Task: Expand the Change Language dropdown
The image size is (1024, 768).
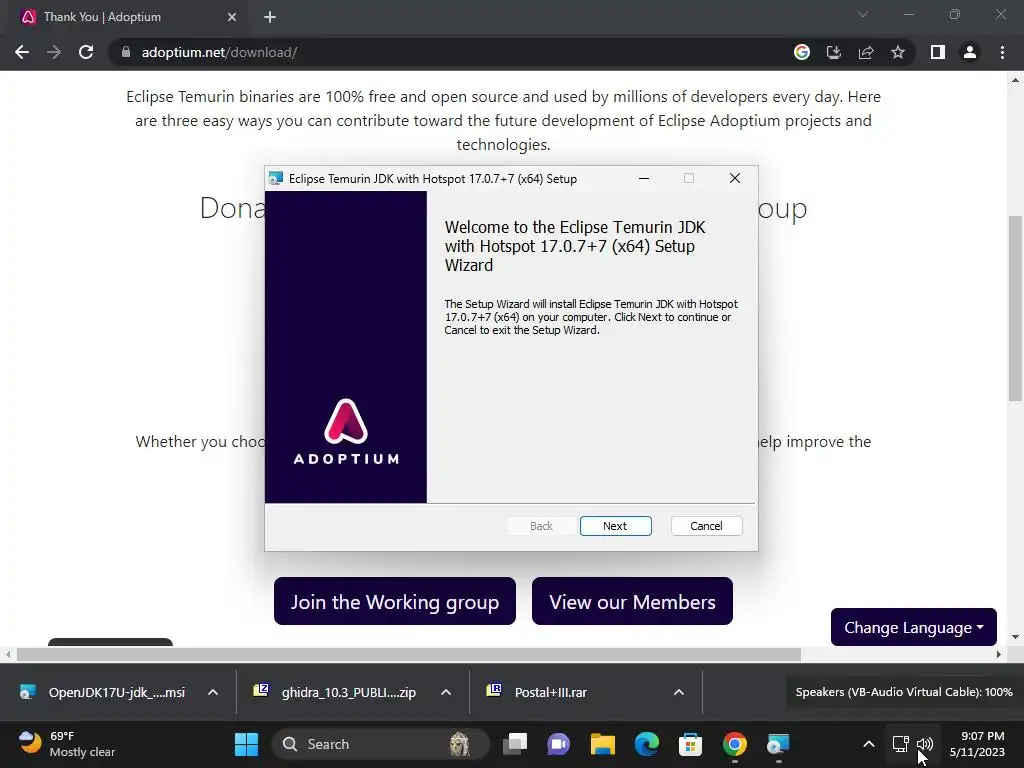Action: point(914,627)
